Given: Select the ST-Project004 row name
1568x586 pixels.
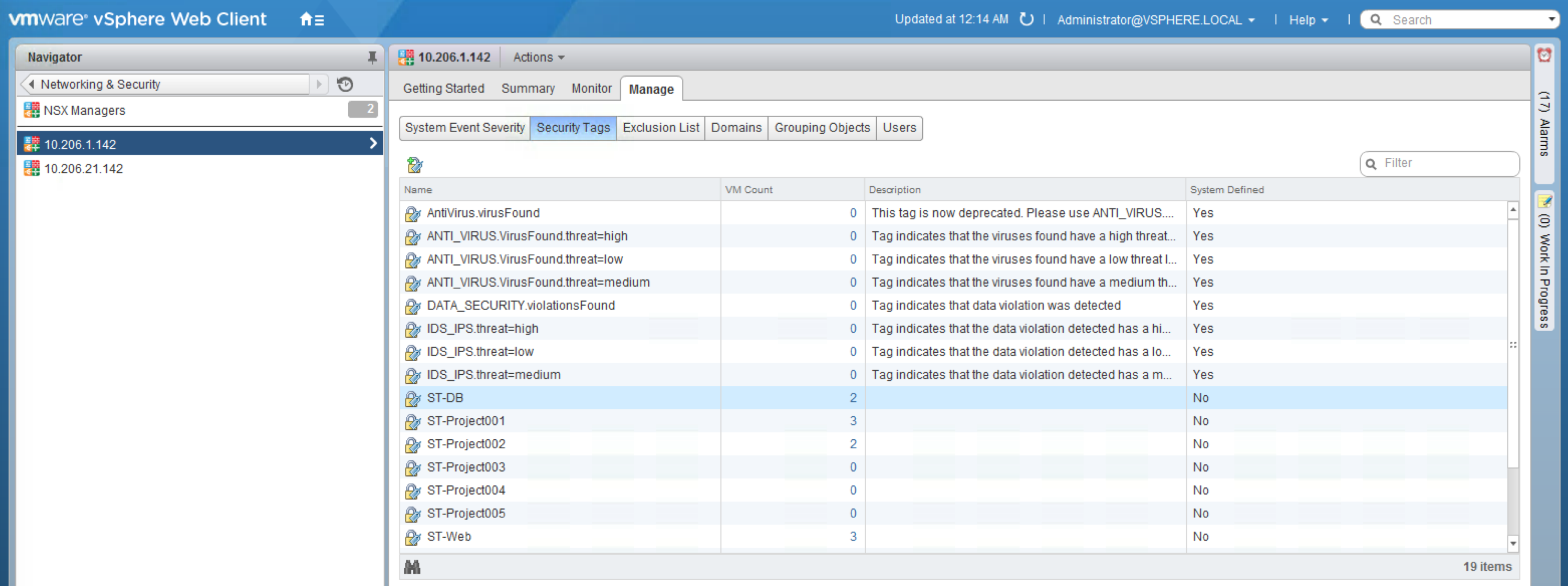Looking at the screenshot, I should tap(466, 491).
